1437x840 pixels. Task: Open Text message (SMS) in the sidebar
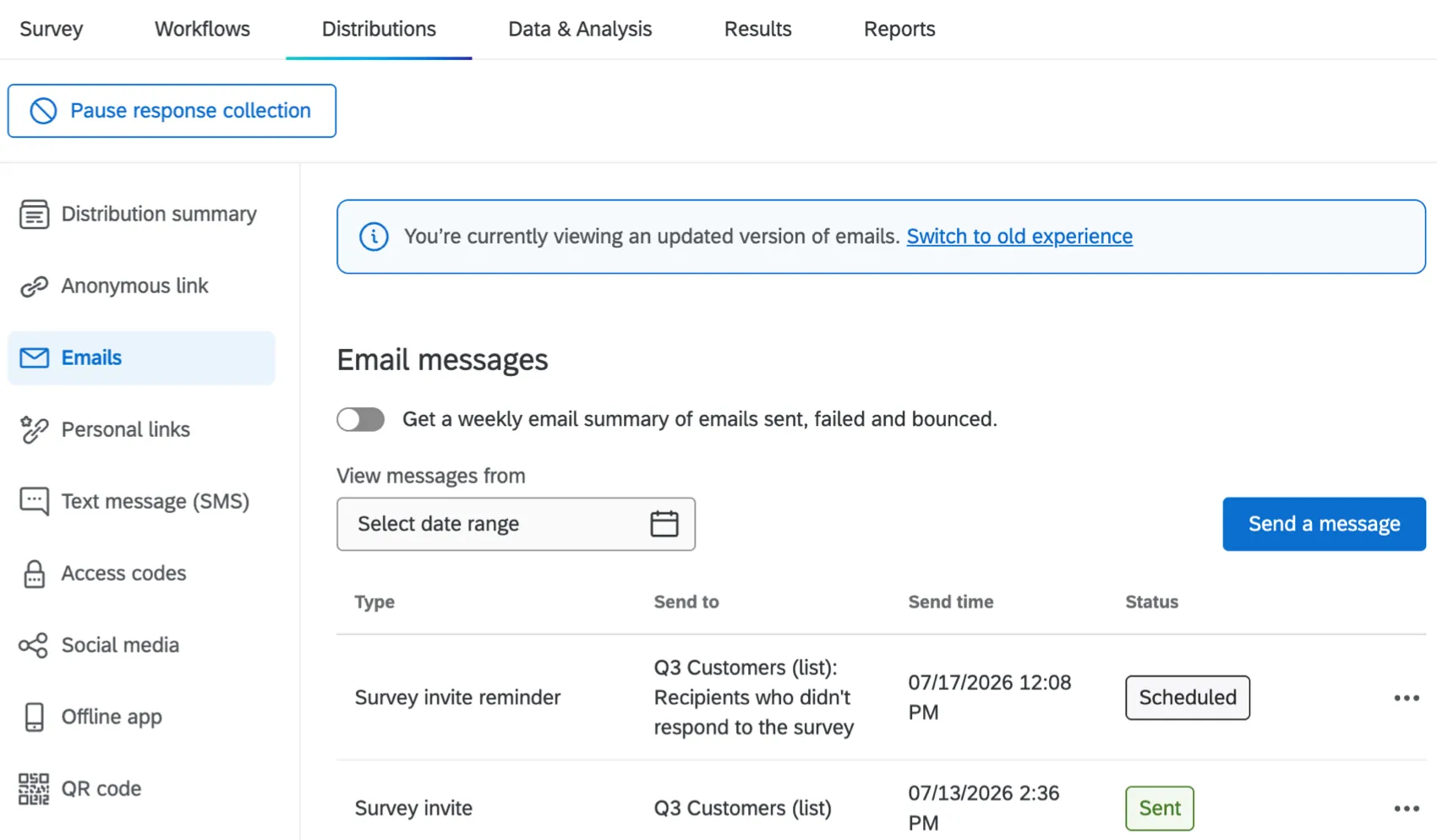coord(141,502)
